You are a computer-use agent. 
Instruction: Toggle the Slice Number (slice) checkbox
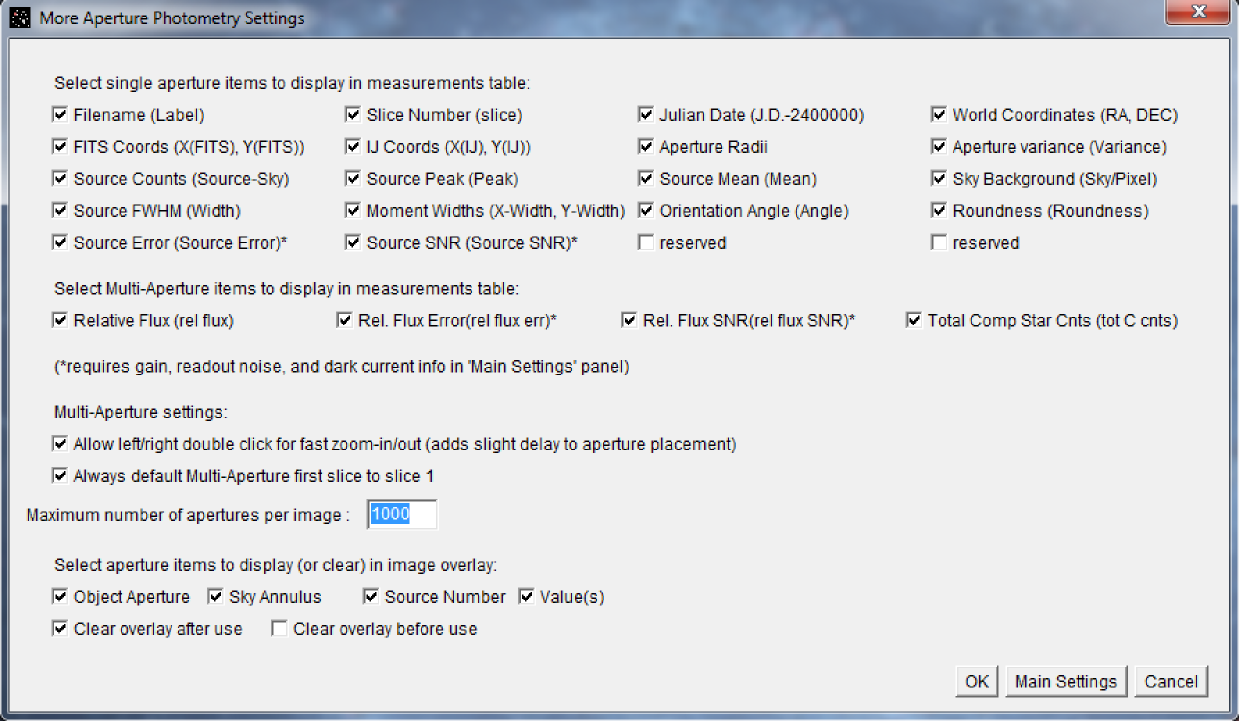(353, 115)
